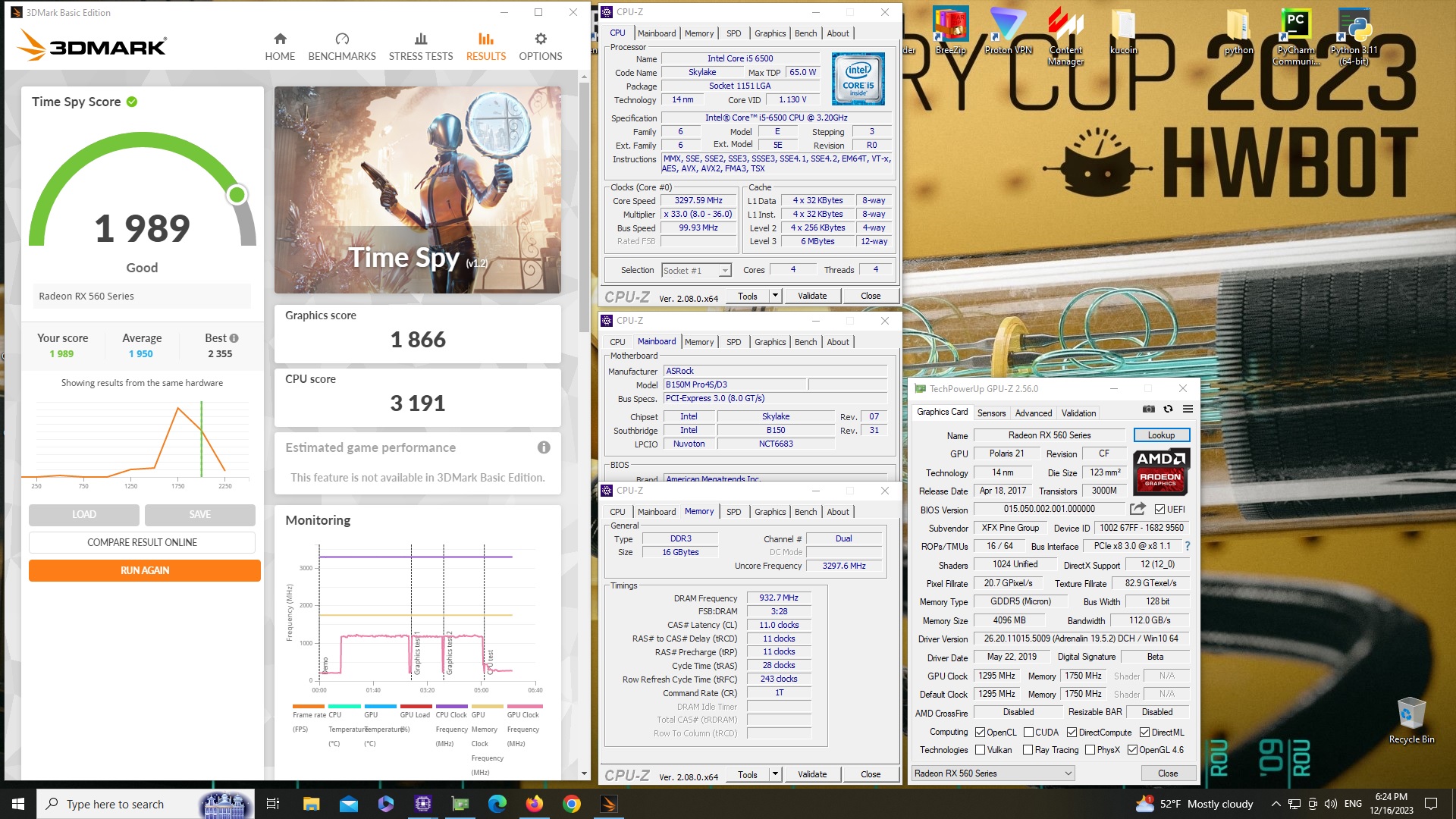Viewport: 1456px width, 819px height.
Task: Open File Explorer from taskbar
Action: pyautogui.click(x=312, y=804)
